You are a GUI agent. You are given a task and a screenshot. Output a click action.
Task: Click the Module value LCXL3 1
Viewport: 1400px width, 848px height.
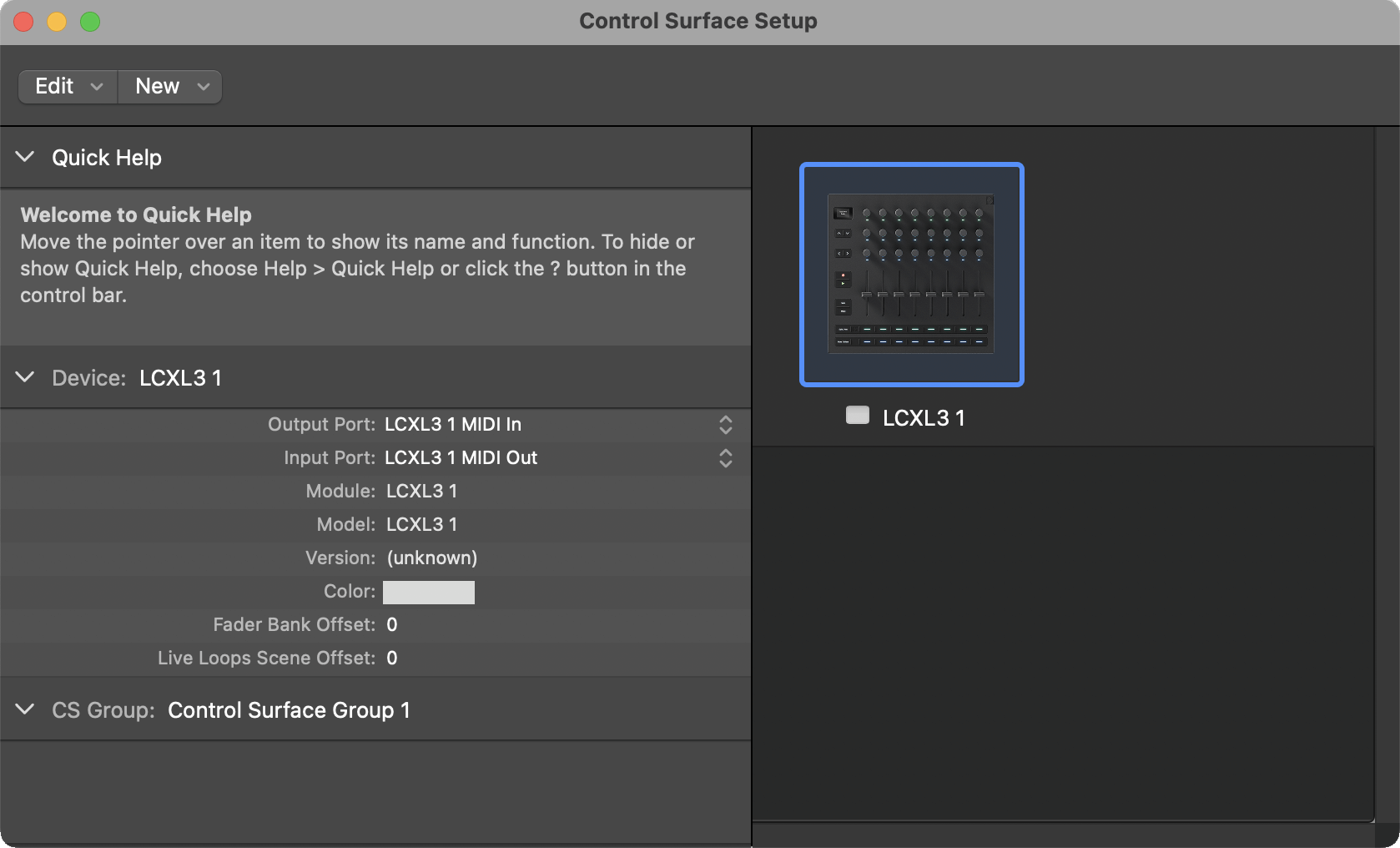pos(421,492)
